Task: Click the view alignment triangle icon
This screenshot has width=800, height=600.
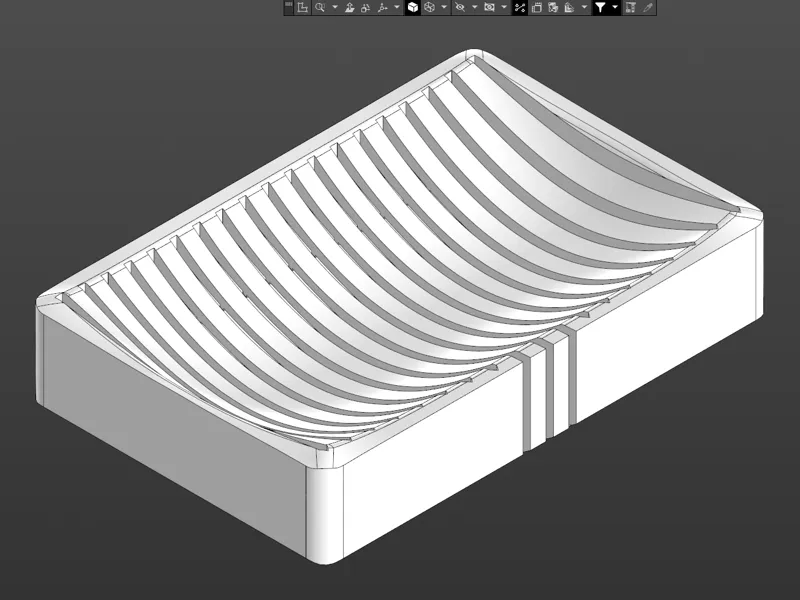Action: click(570, 7)
